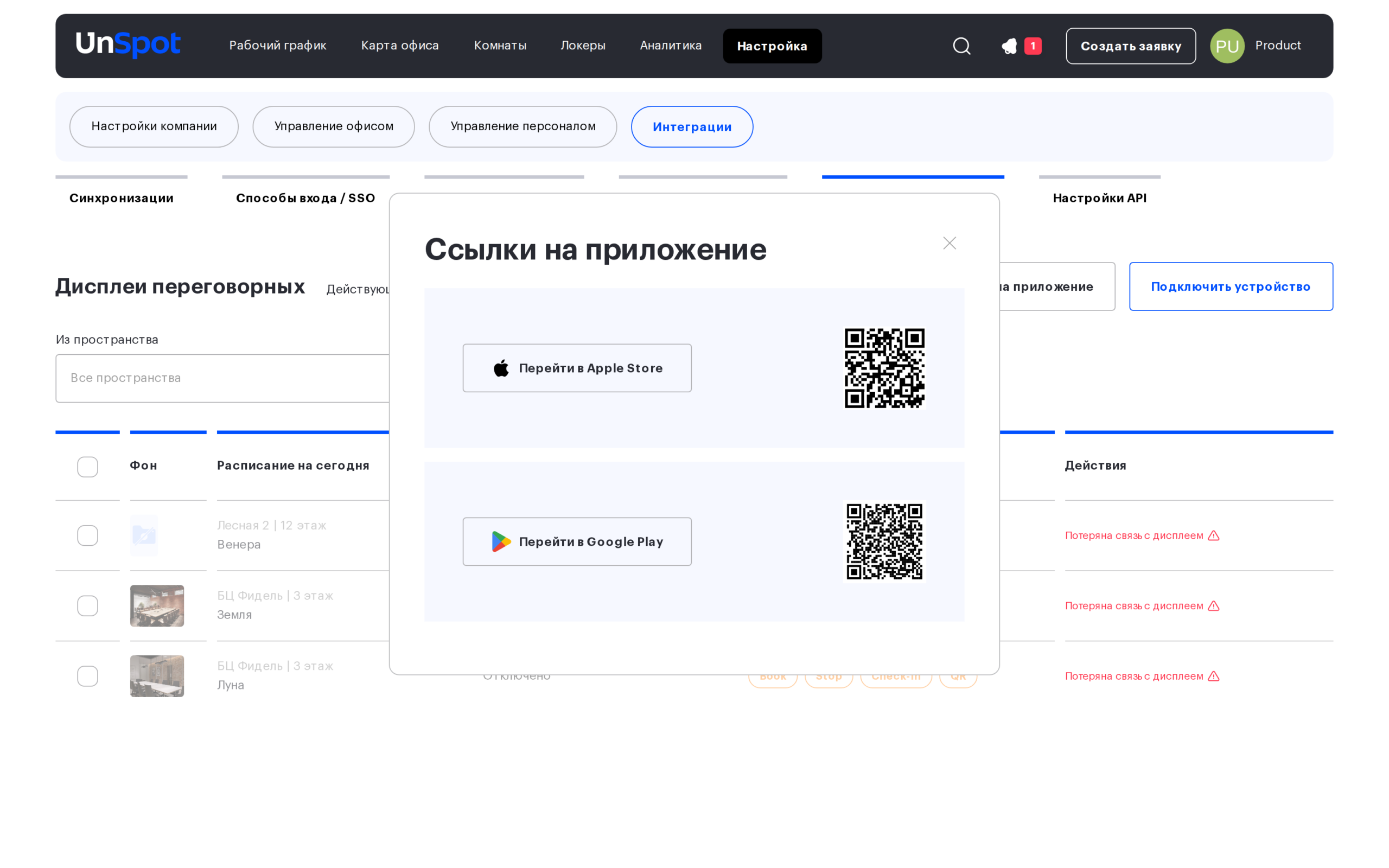Open Карта офиса menu

[400, 46]
